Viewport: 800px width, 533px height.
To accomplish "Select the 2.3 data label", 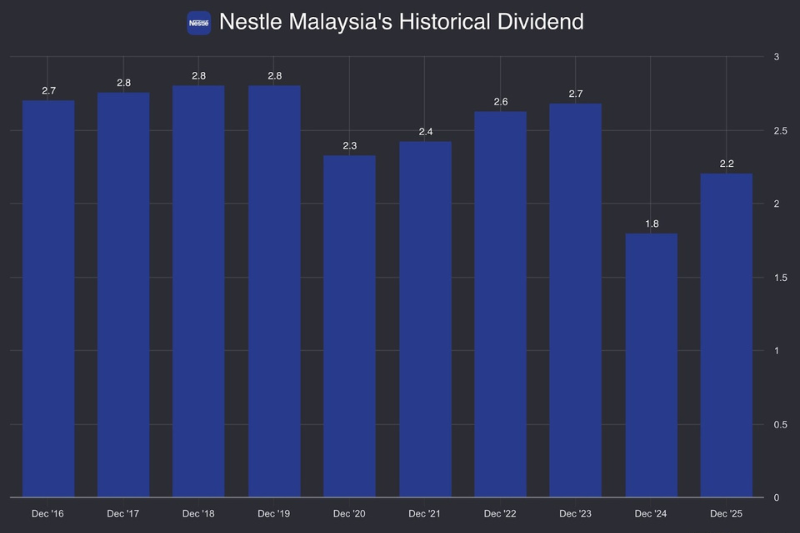I will point(349,146).
